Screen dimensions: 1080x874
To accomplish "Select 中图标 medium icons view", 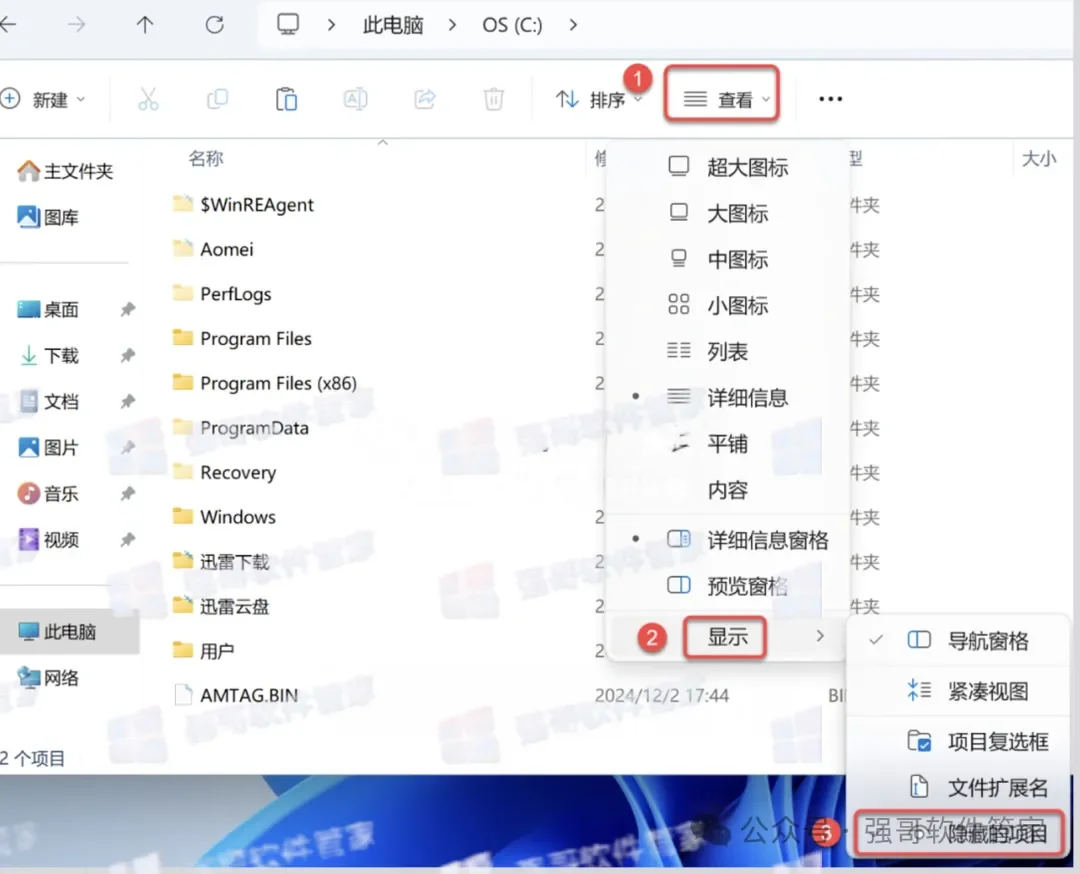I will click(727, 260).
